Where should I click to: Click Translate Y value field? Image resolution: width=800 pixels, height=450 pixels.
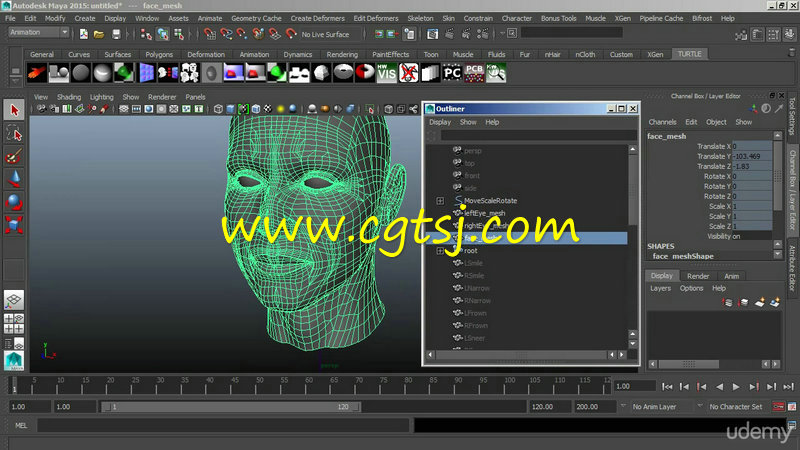(x=752, y=156)
